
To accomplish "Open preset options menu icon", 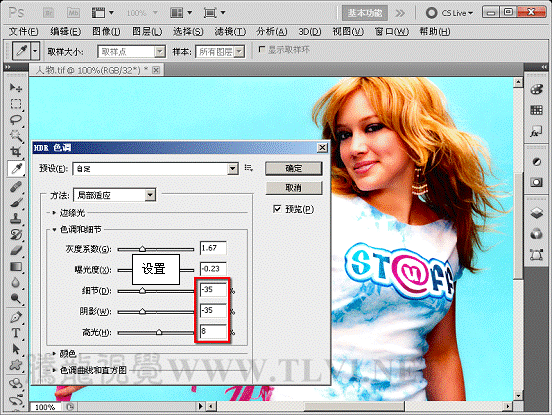I will click(x=249, y=168).
